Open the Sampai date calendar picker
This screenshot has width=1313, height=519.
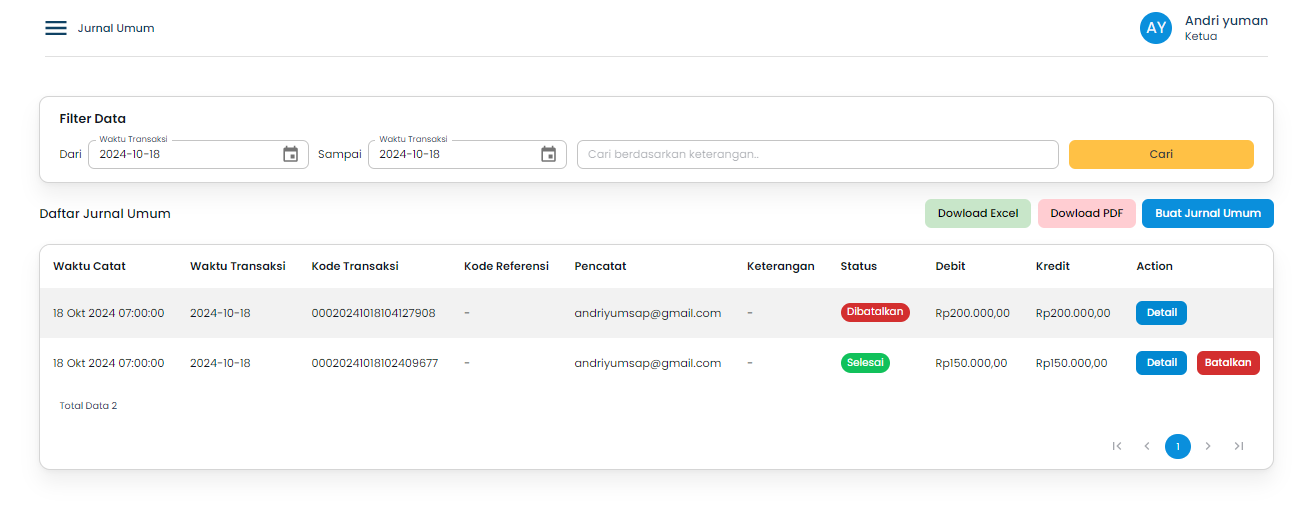click(x=548, y=154)
